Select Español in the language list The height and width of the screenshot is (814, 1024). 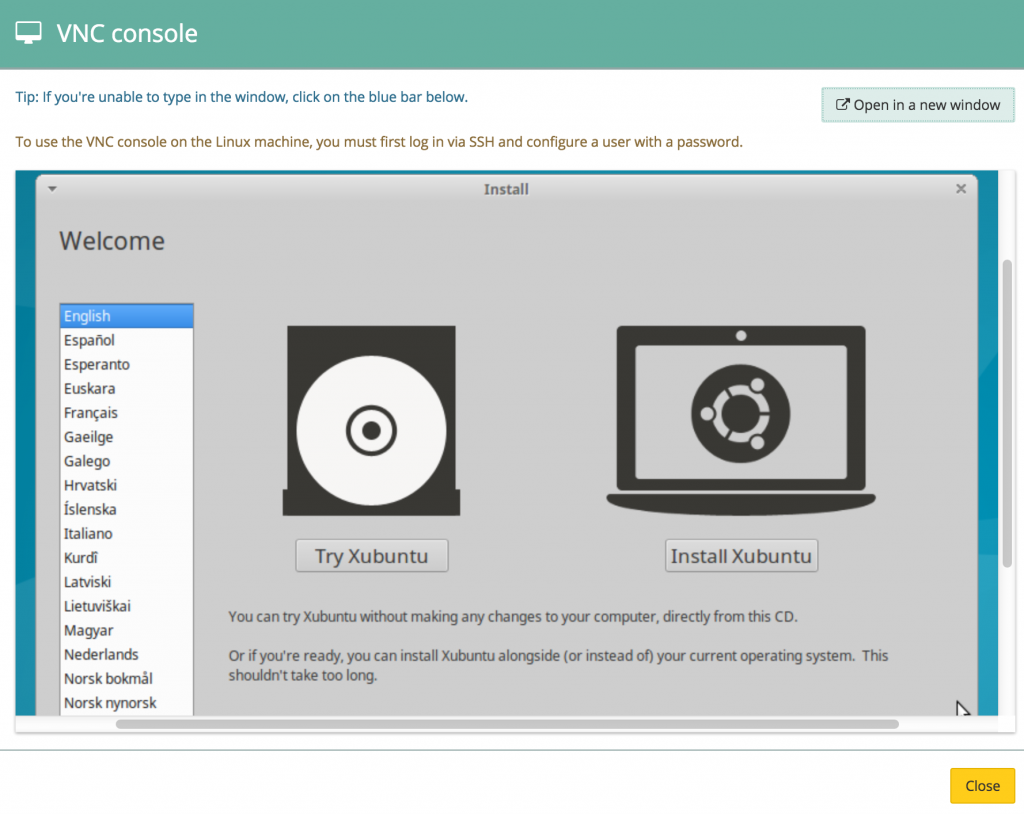127,340
